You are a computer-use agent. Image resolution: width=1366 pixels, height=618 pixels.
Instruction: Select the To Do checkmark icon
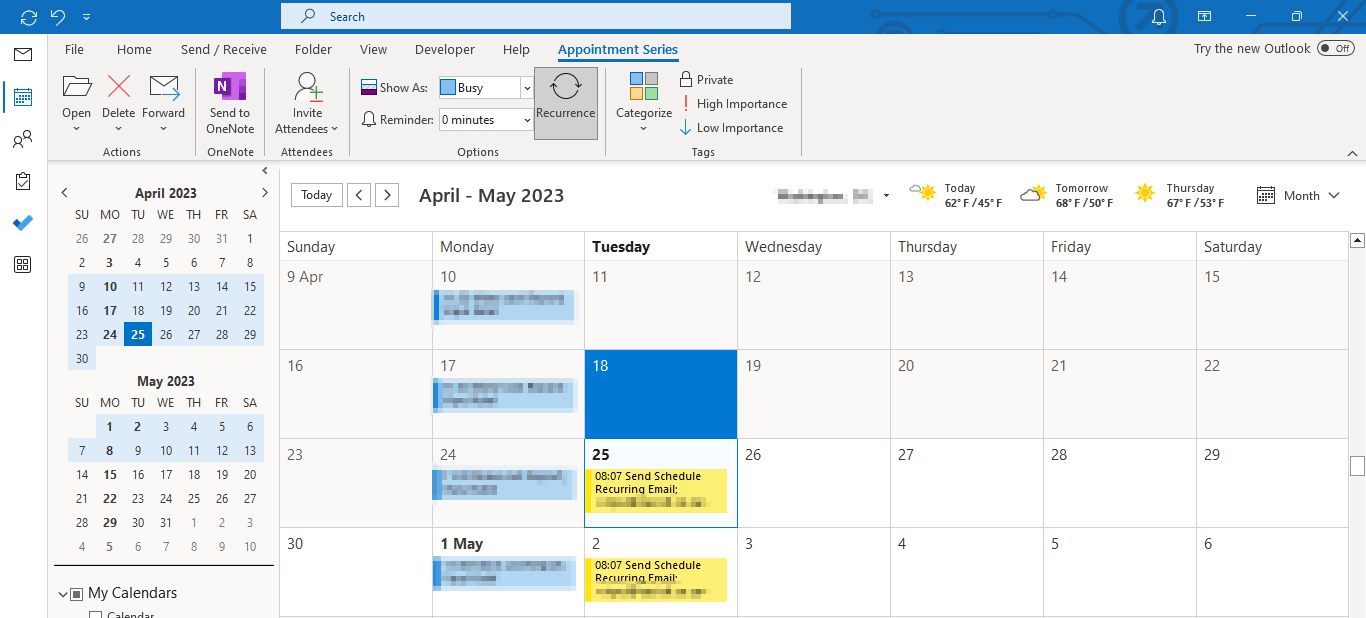coord(22,223)
